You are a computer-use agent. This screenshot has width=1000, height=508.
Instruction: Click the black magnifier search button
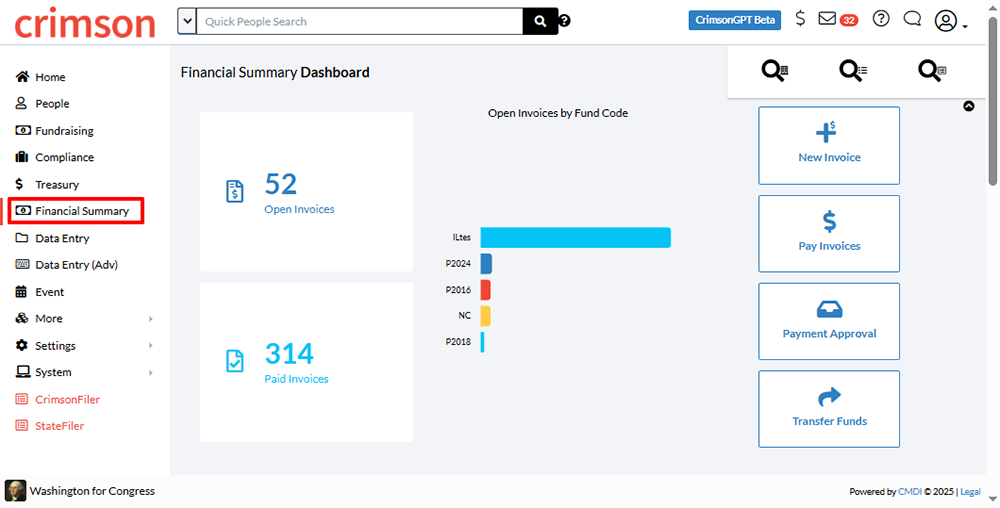tap(540, 21)
